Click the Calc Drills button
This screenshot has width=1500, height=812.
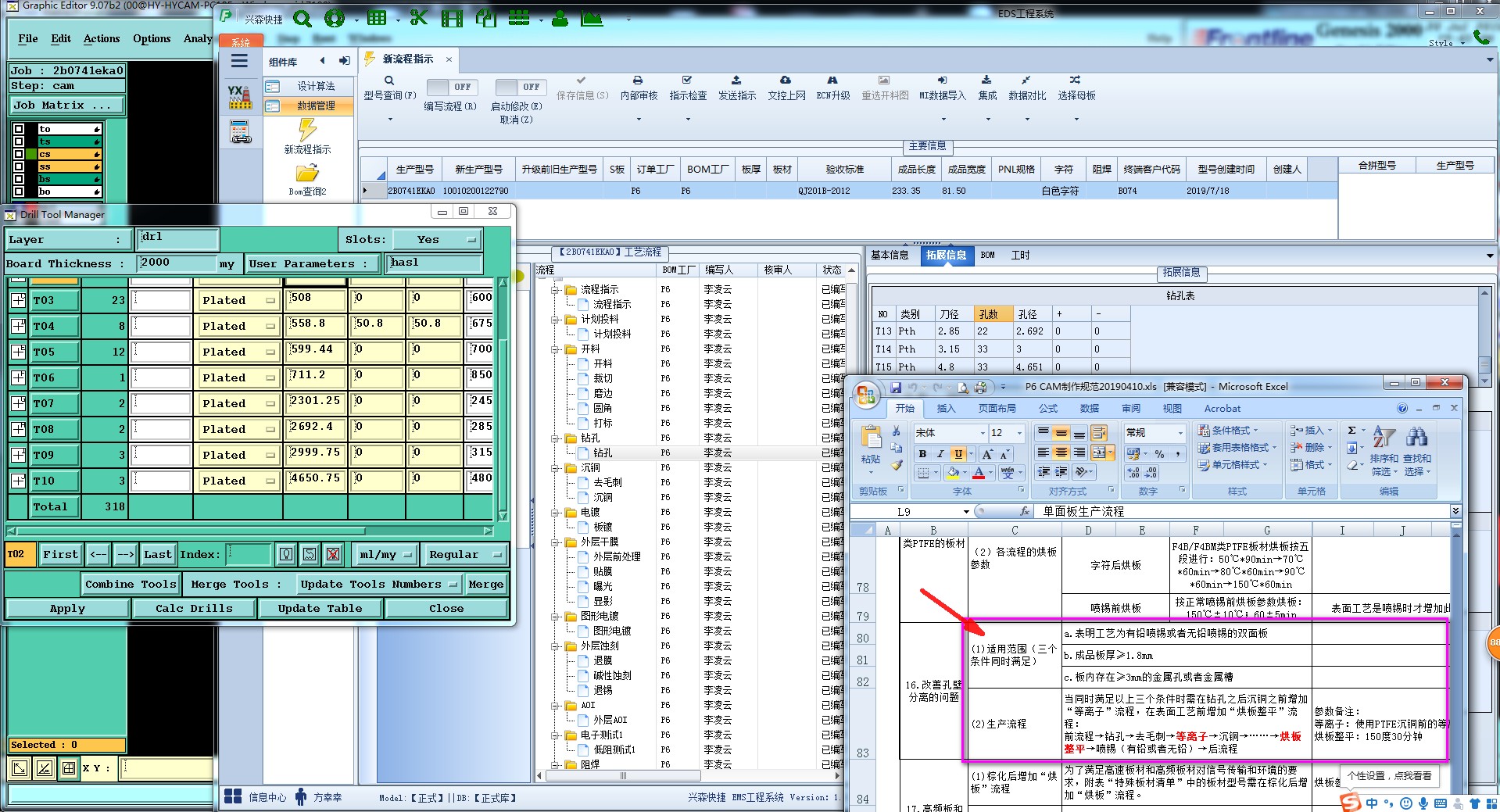[x=194, y=608]
